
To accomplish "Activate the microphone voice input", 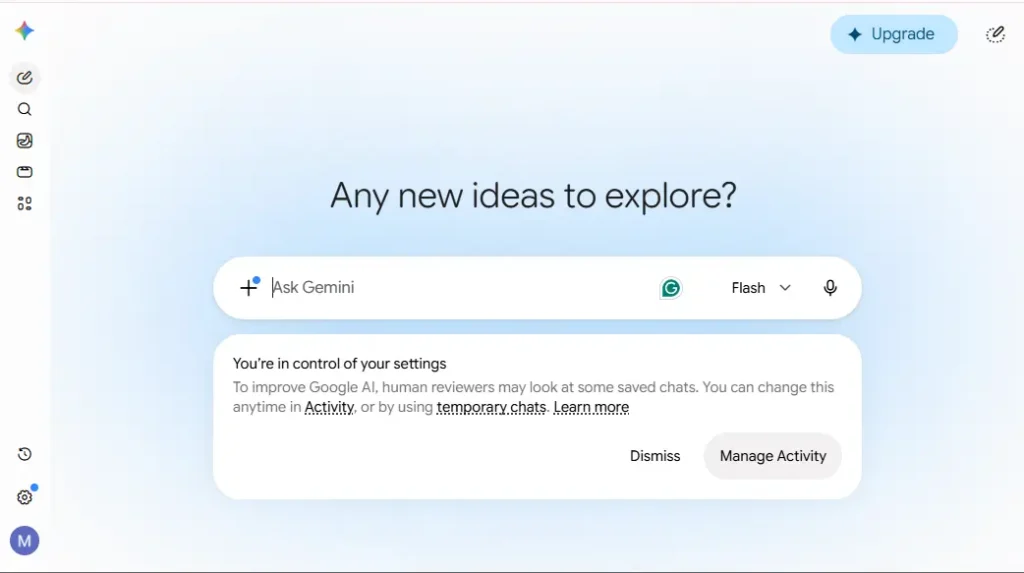I will [830, 288].
